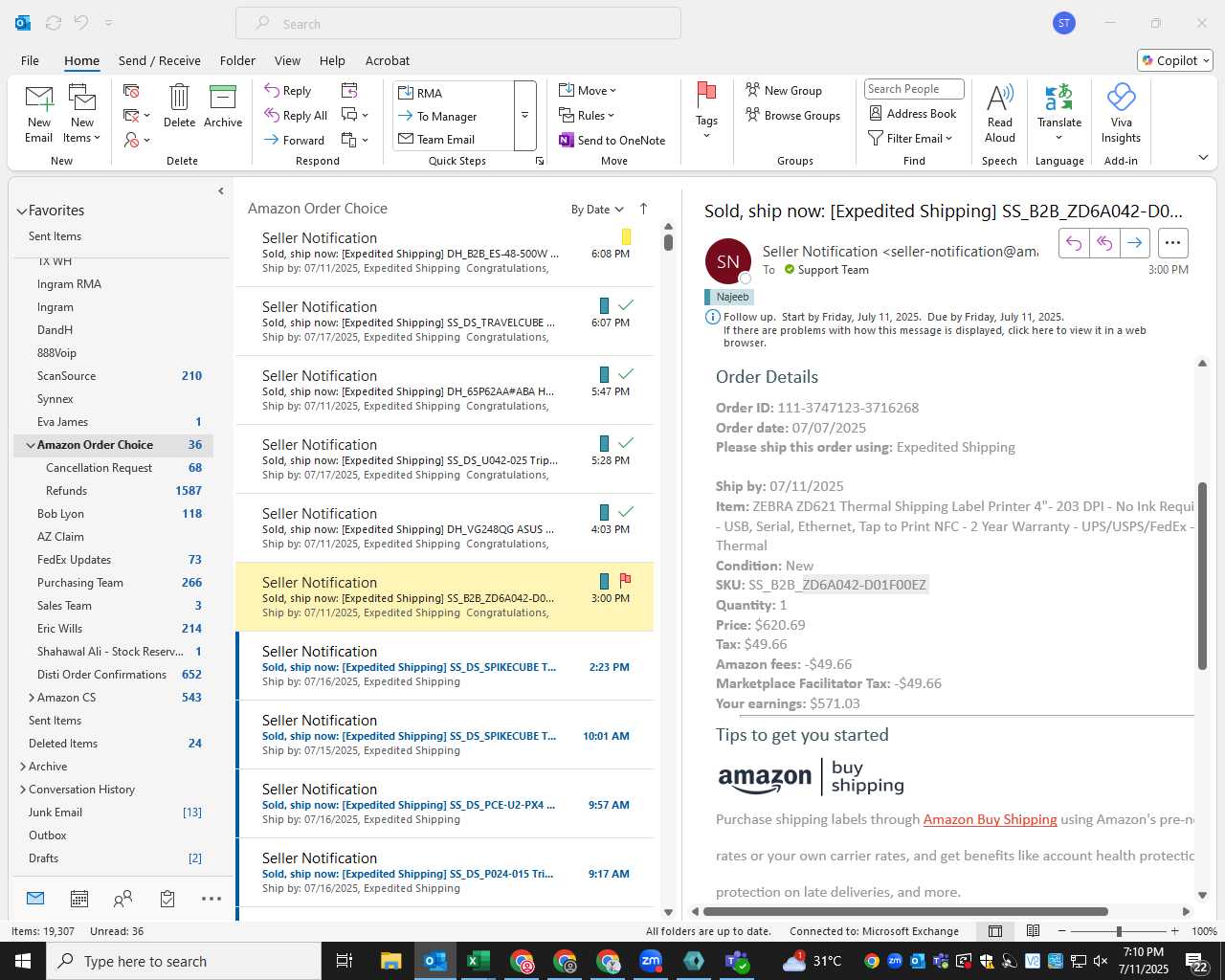
Task: Collapse the Favorites section
Action: tap(21, 211)
